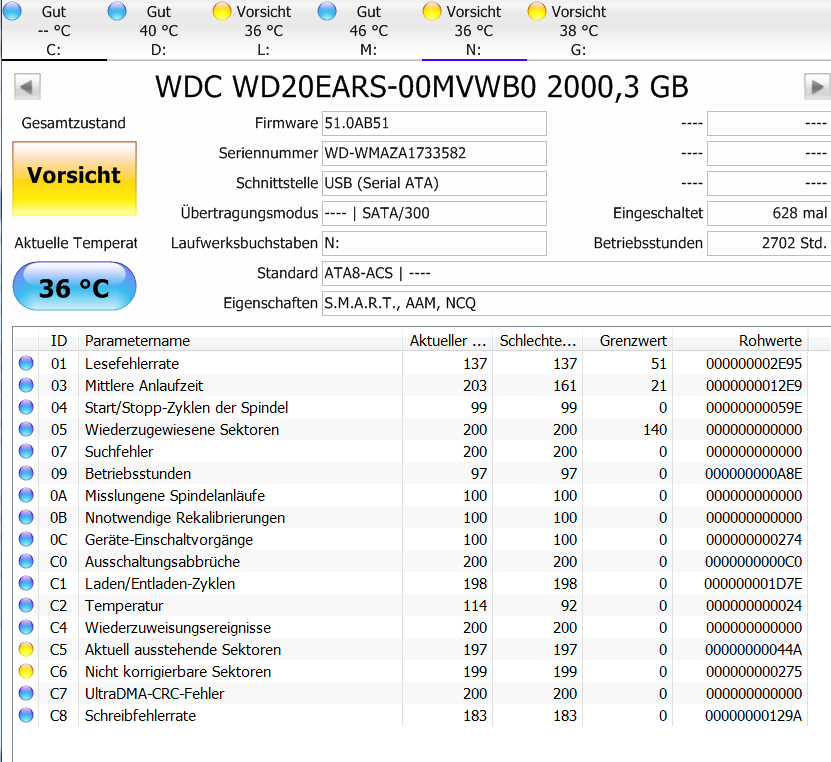Click status icon of Geräte-Einschaltvorgänge row
The width and height of the screenshot is (831, 762).
click(26, 539)
